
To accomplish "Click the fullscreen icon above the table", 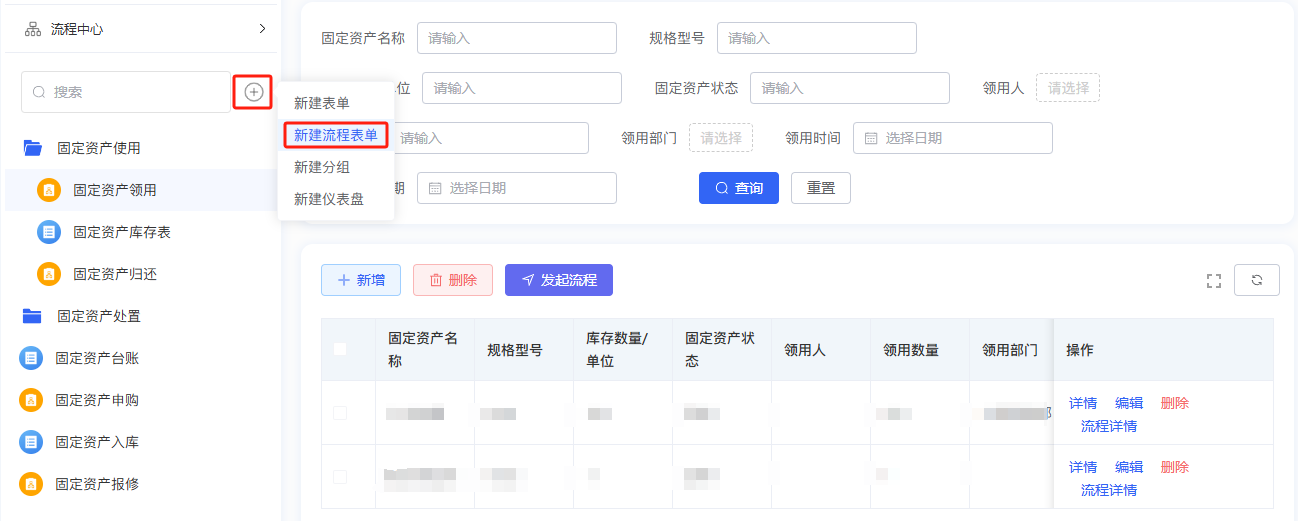I will 1214,281.
